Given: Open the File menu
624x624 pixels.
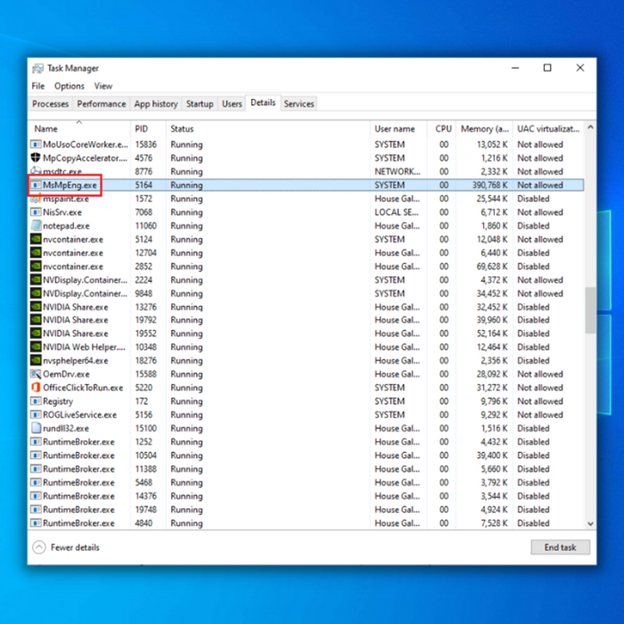Looking at the screenshot, I should pos(38,86).
